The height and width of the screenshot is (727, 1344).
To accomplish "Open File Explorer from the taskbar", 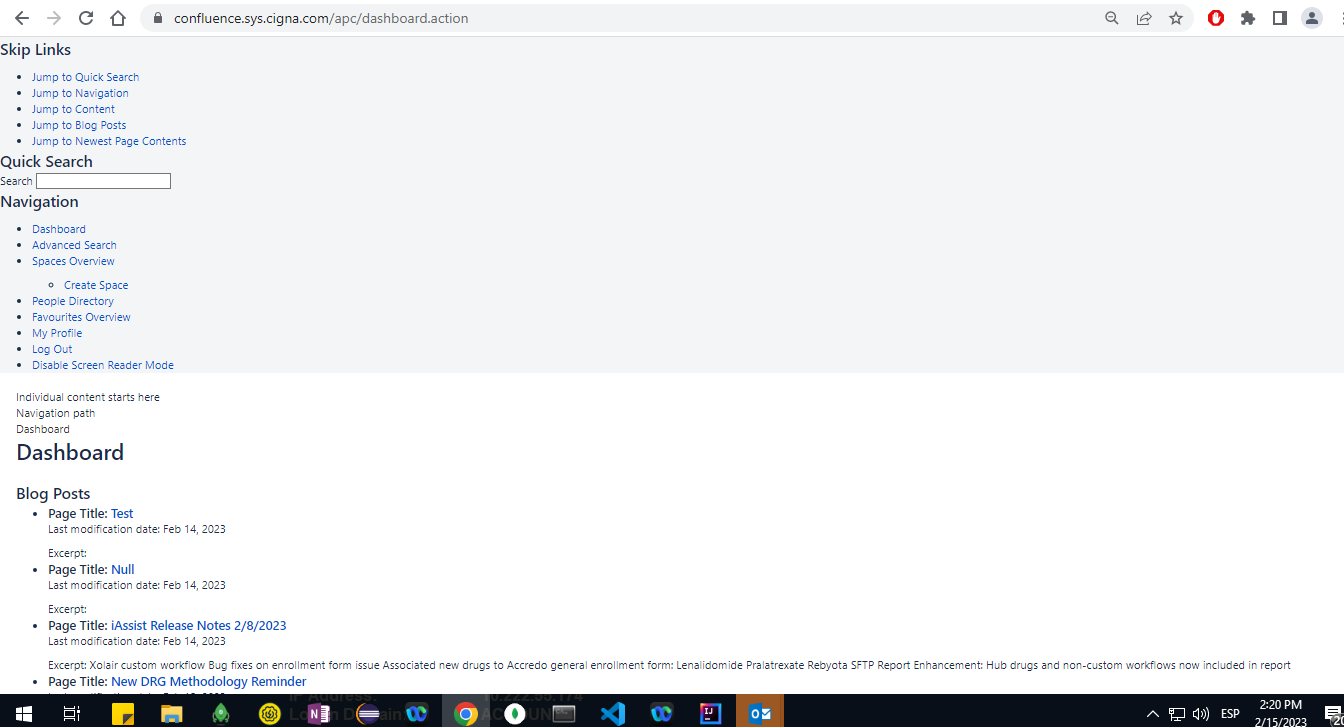I will point(172,713).
